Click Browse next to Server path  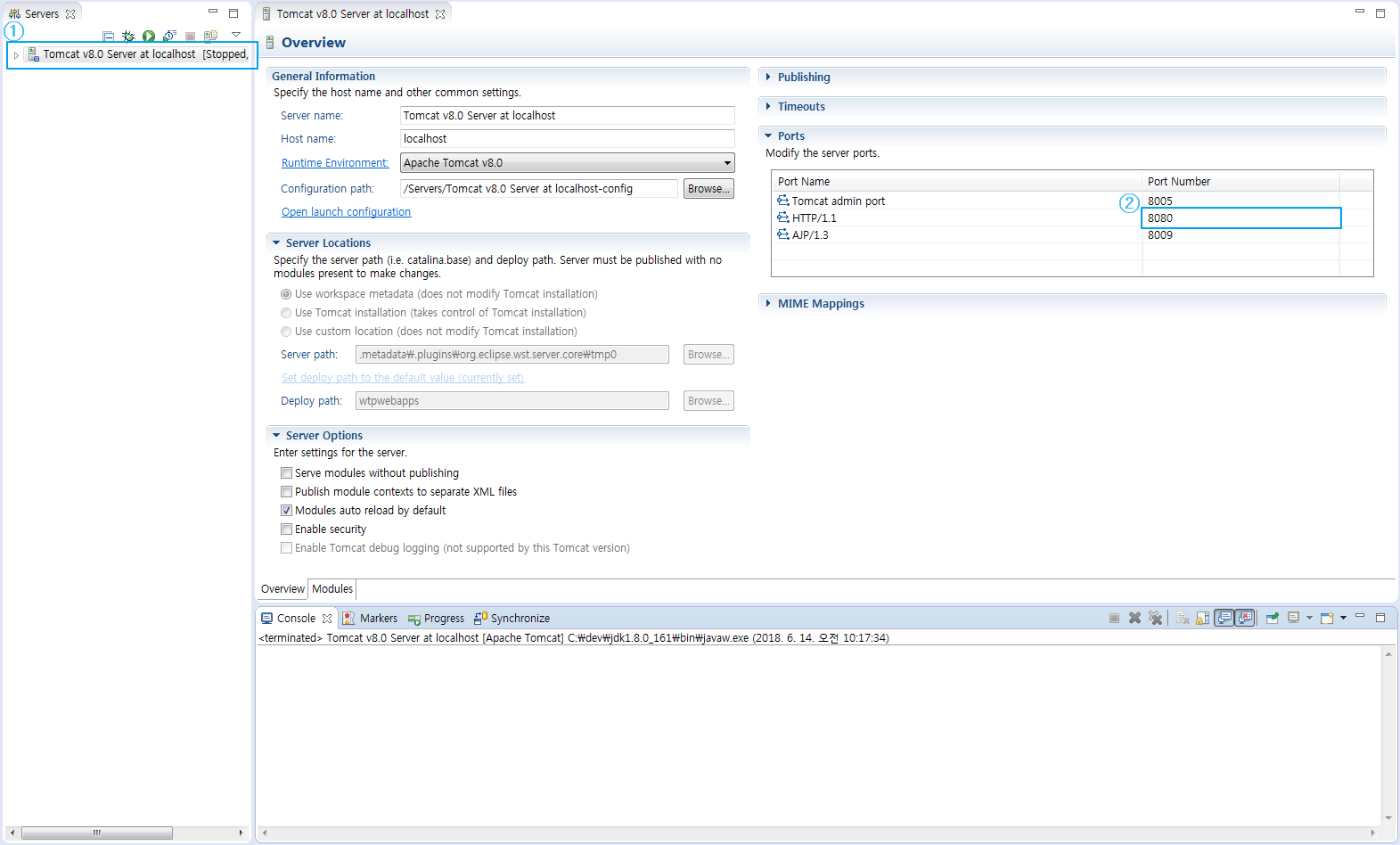pos(708,355)
